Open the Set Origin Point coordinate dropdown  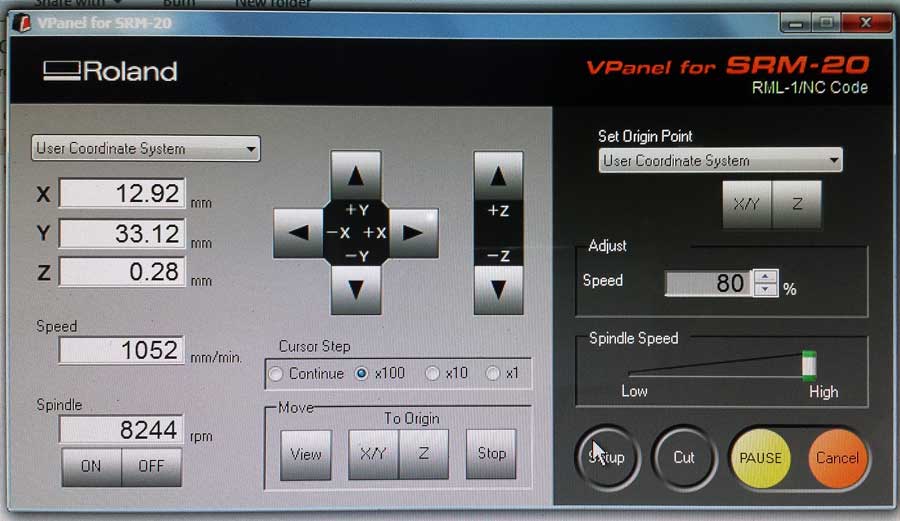click(720, 161)
